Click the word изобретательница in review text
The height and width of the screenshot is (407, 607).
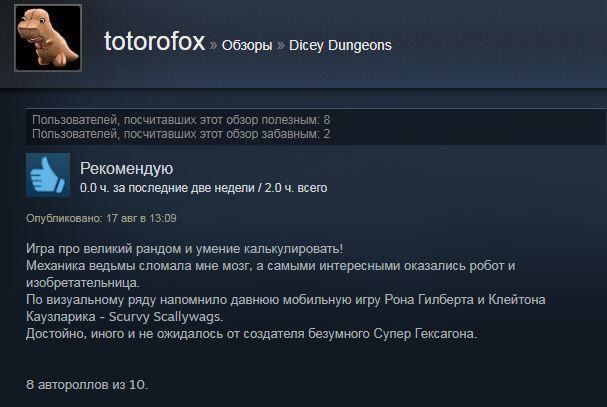tap(83, 283)
